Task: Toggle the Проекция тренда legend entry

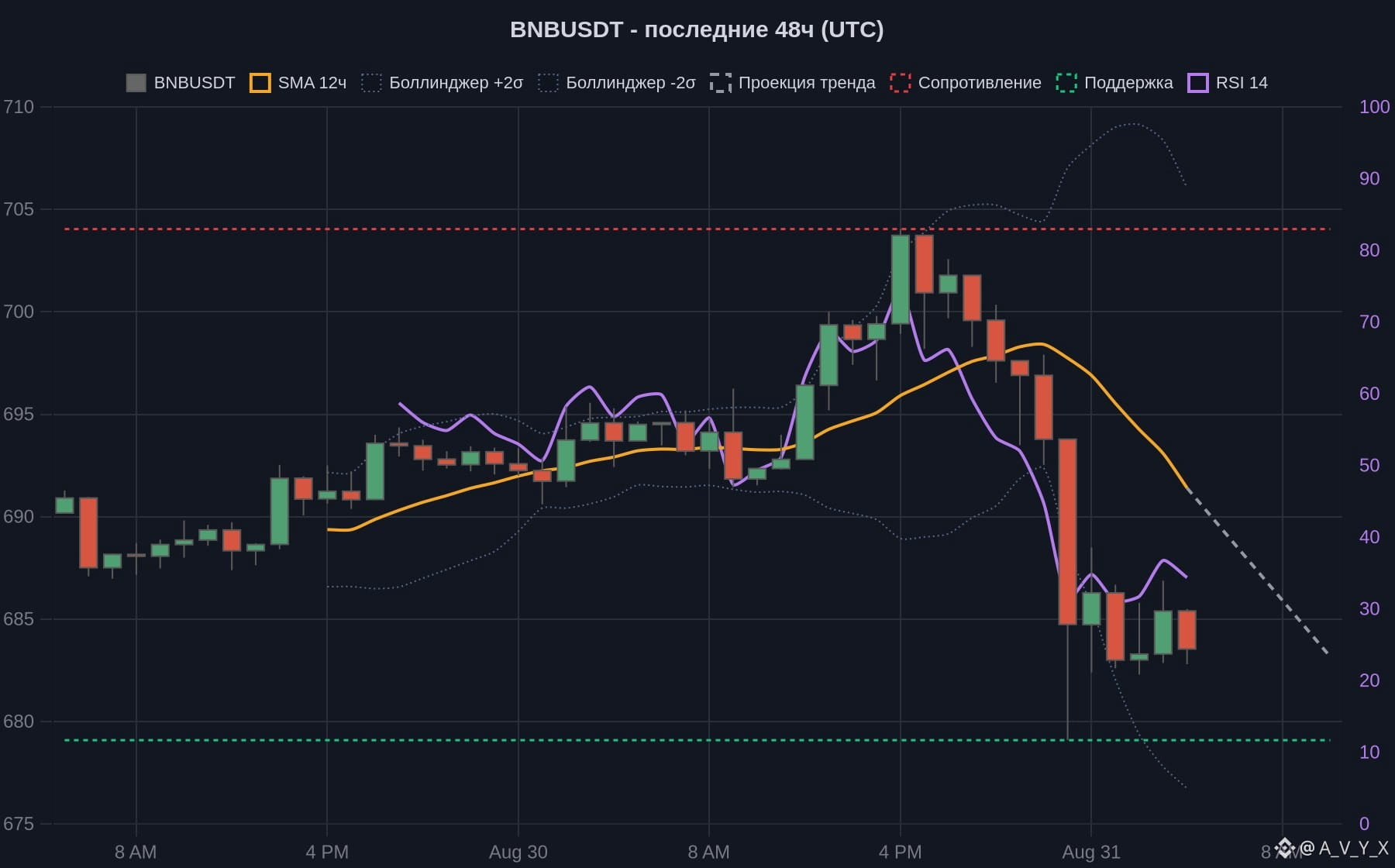Action: click(793, 83)
